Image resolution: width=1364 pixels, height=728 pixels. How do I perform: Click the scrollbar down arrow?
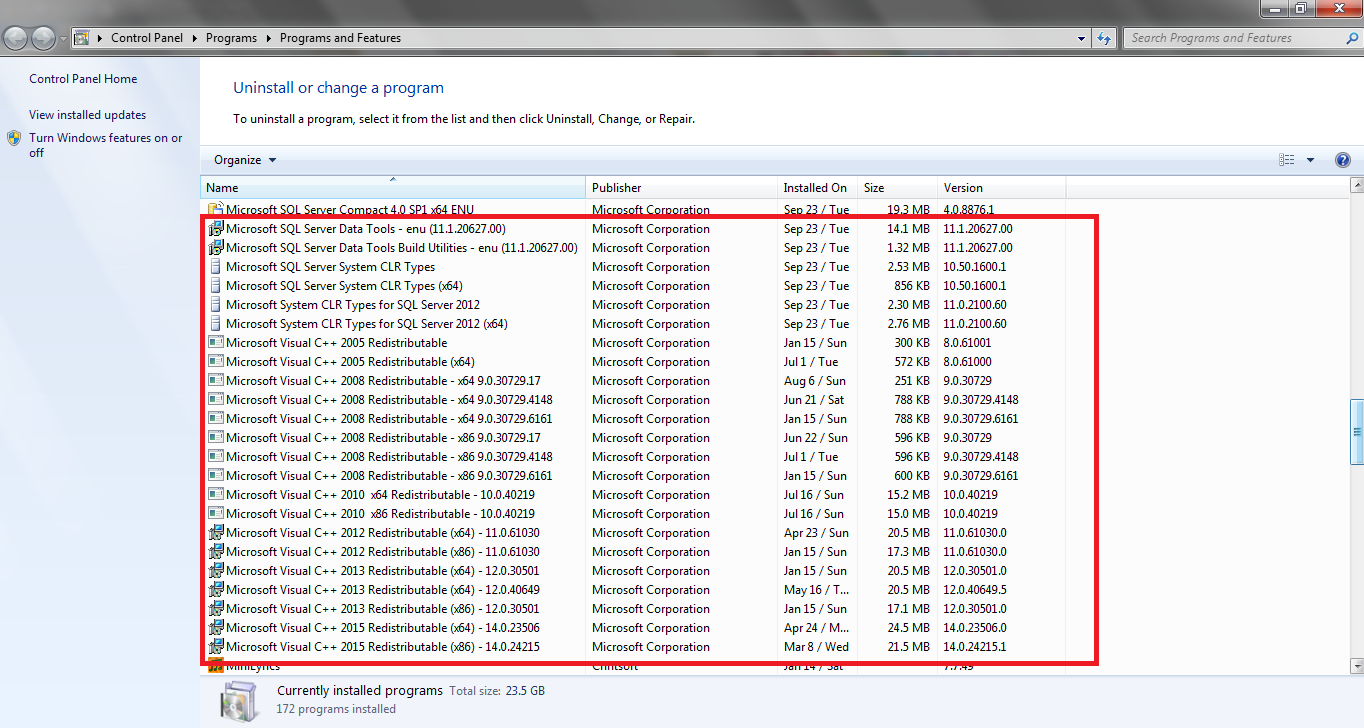pyautogui.click(x=1357, y=665)
